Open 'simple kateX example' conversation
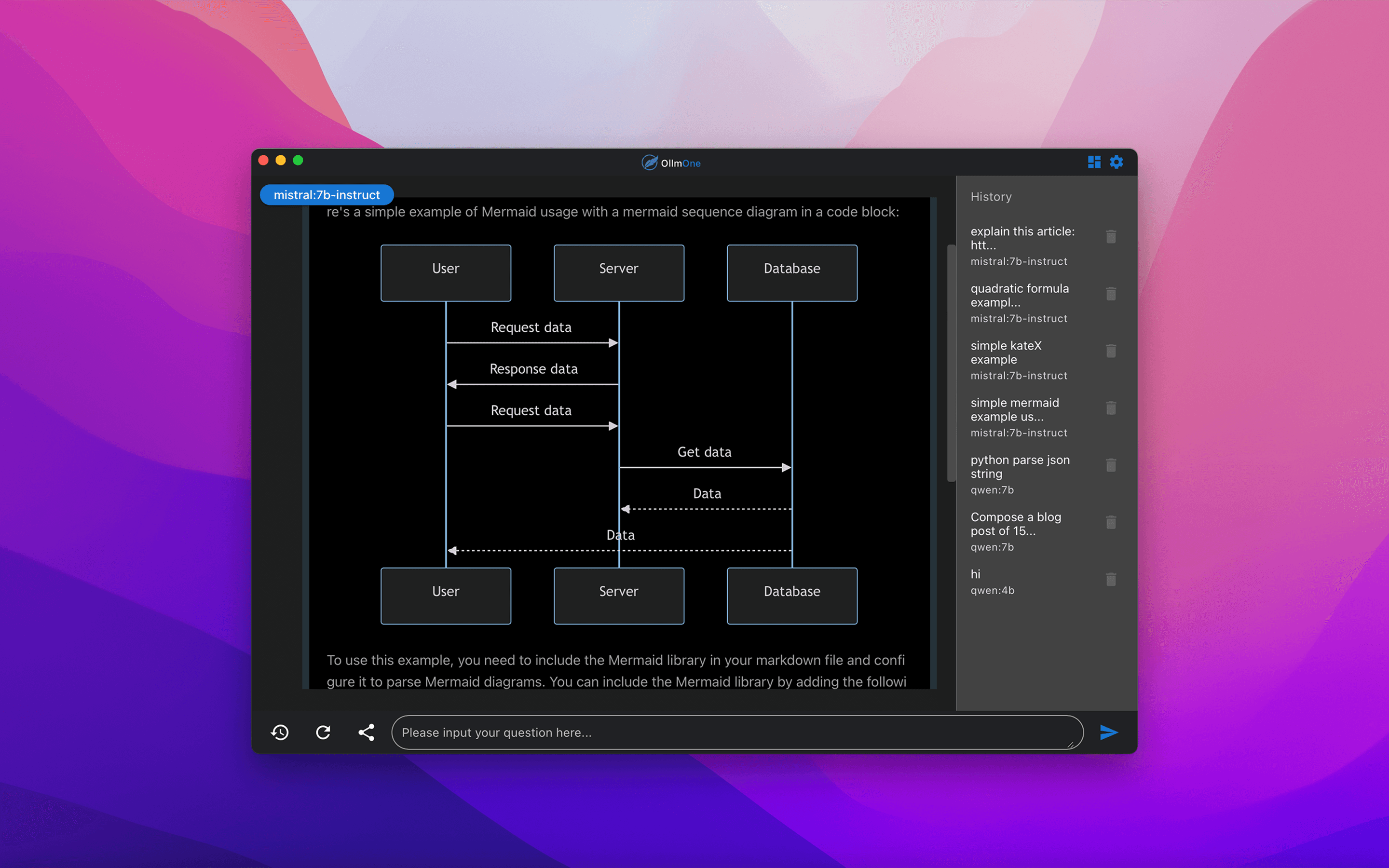Viewport: 1389px width, 868px height. [1019, 360]
